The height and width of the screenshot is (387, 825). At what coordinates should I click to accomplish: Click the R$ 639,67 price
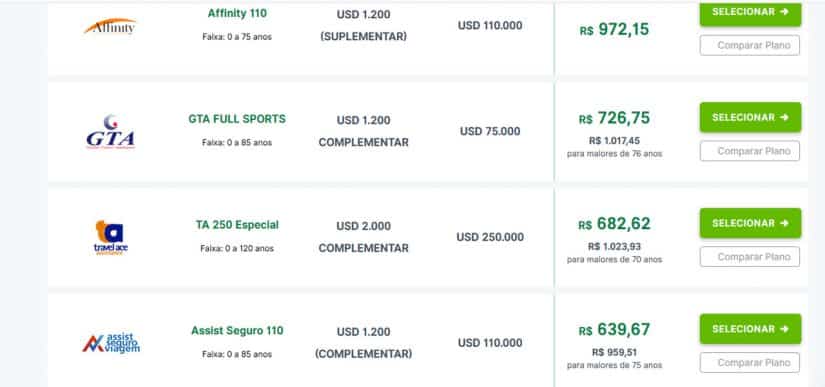[x=615, y=330]
